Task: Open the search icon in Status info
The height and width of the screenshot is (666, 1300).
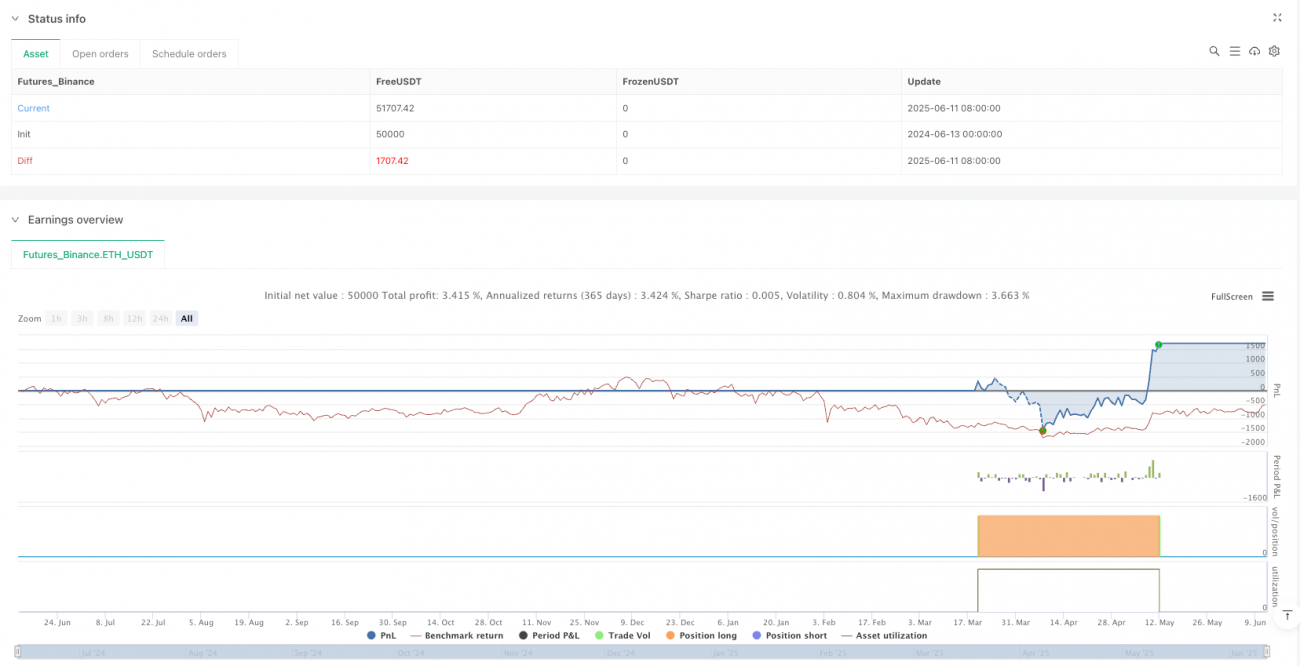Action: (x=1214, y=50)
